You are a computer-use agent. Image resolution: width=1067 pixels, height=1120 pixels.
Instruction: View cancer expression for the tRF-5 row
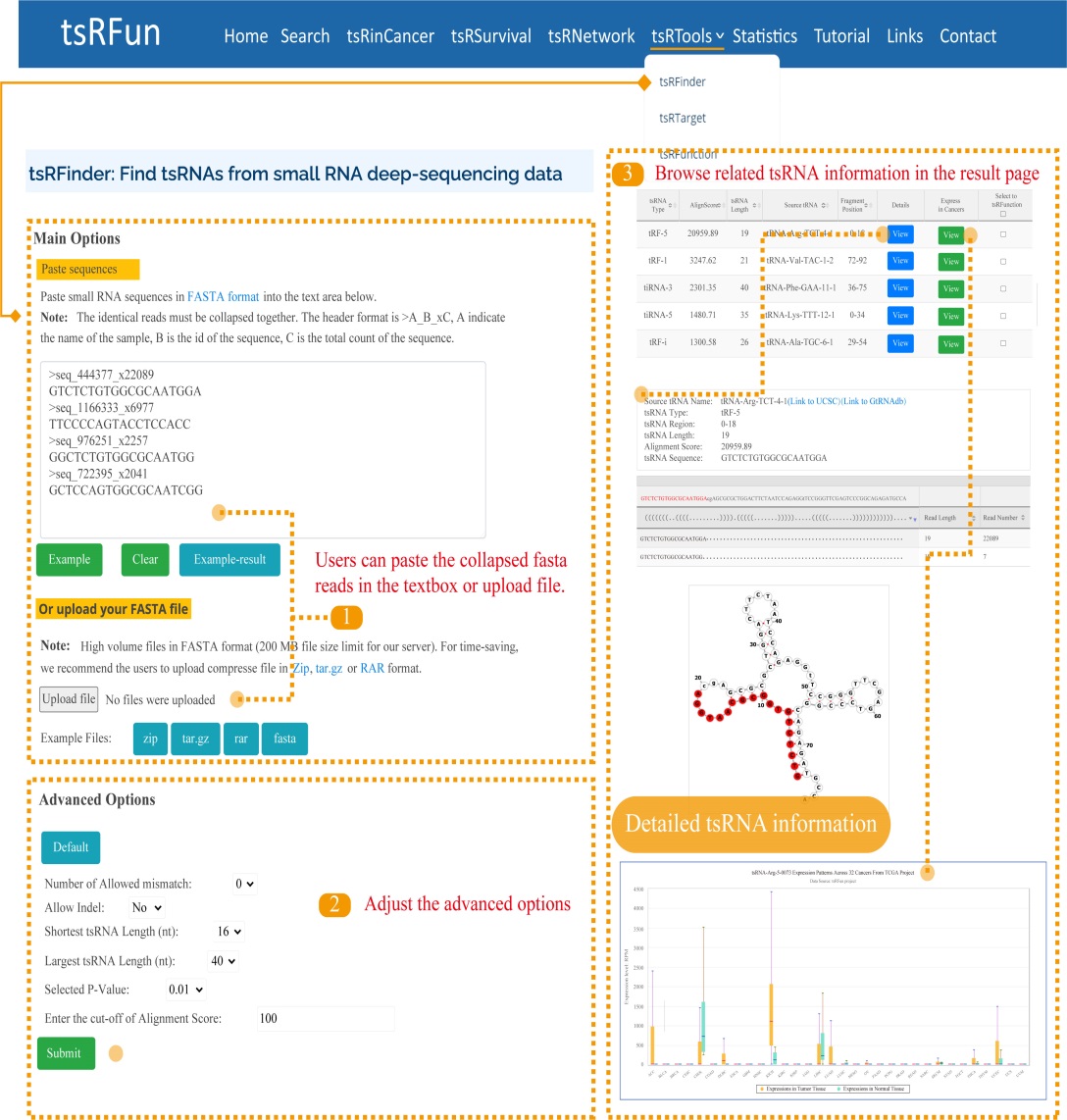point(950,235)
